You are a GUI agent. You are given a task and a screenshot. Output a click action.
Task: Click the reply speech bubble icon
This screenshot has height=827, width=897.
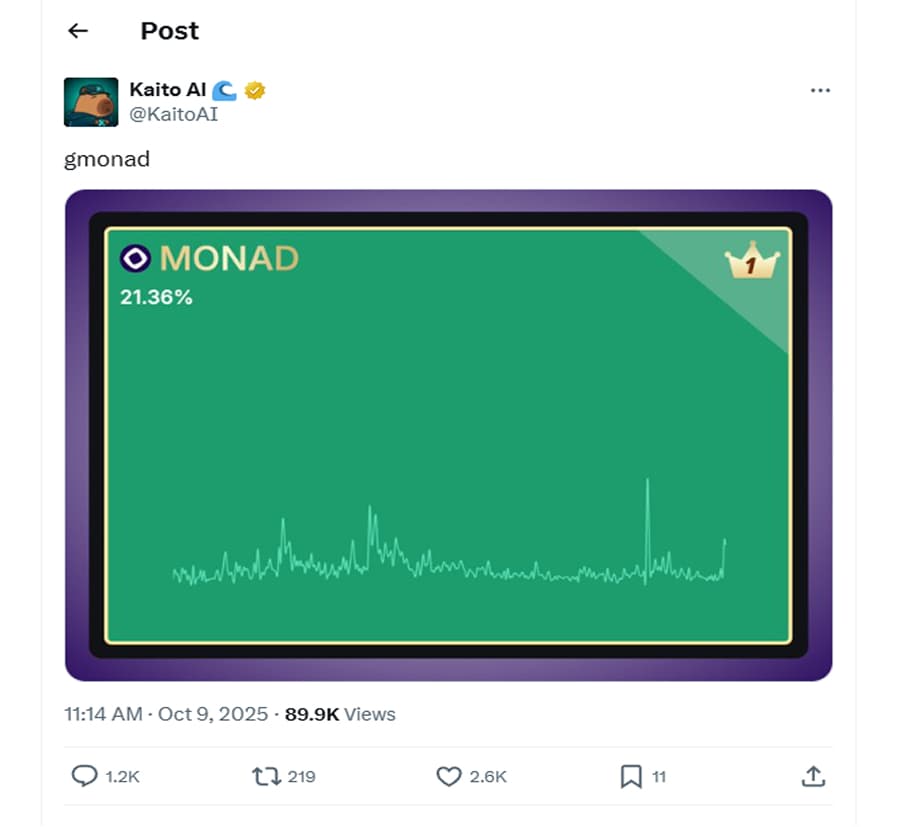coord(84,776)
